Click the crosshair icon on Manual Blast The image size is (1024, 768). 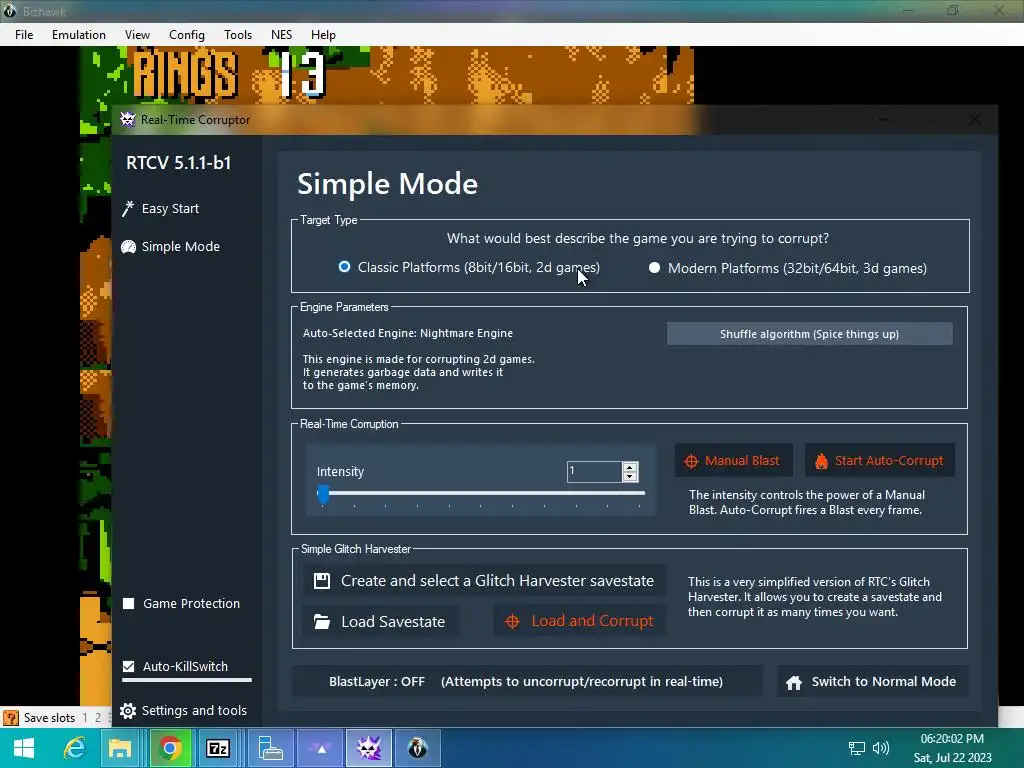click(x=691, y=461)
